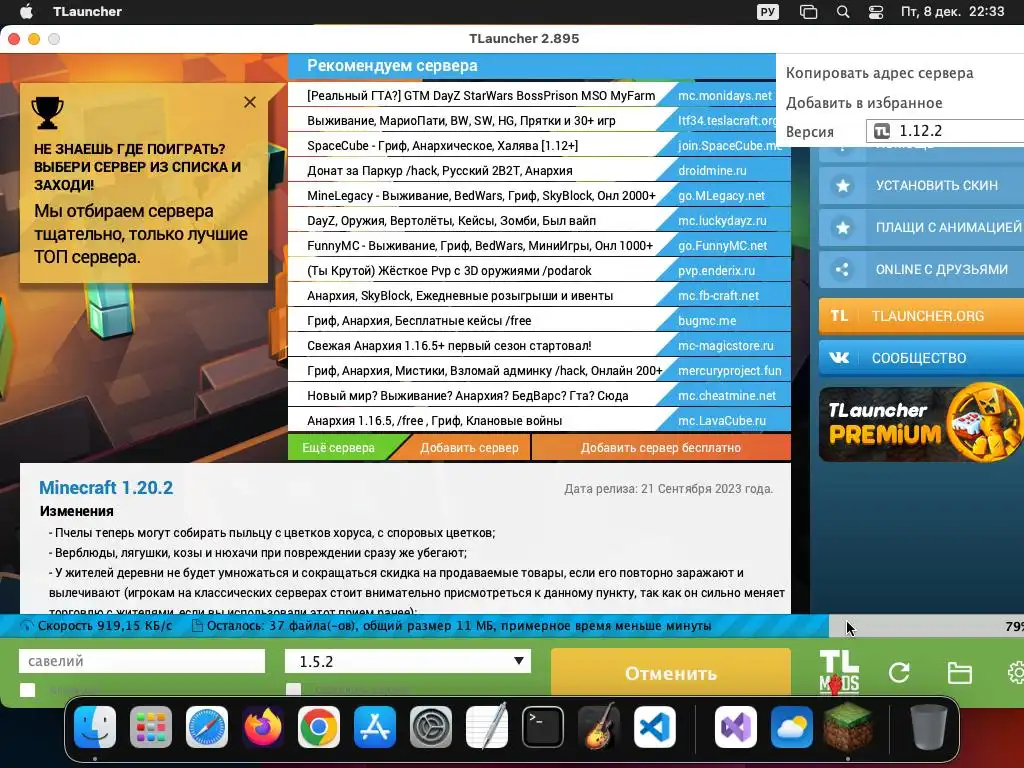Select server go.MLegacy.net
The image size is (1024, 768).
721,196
